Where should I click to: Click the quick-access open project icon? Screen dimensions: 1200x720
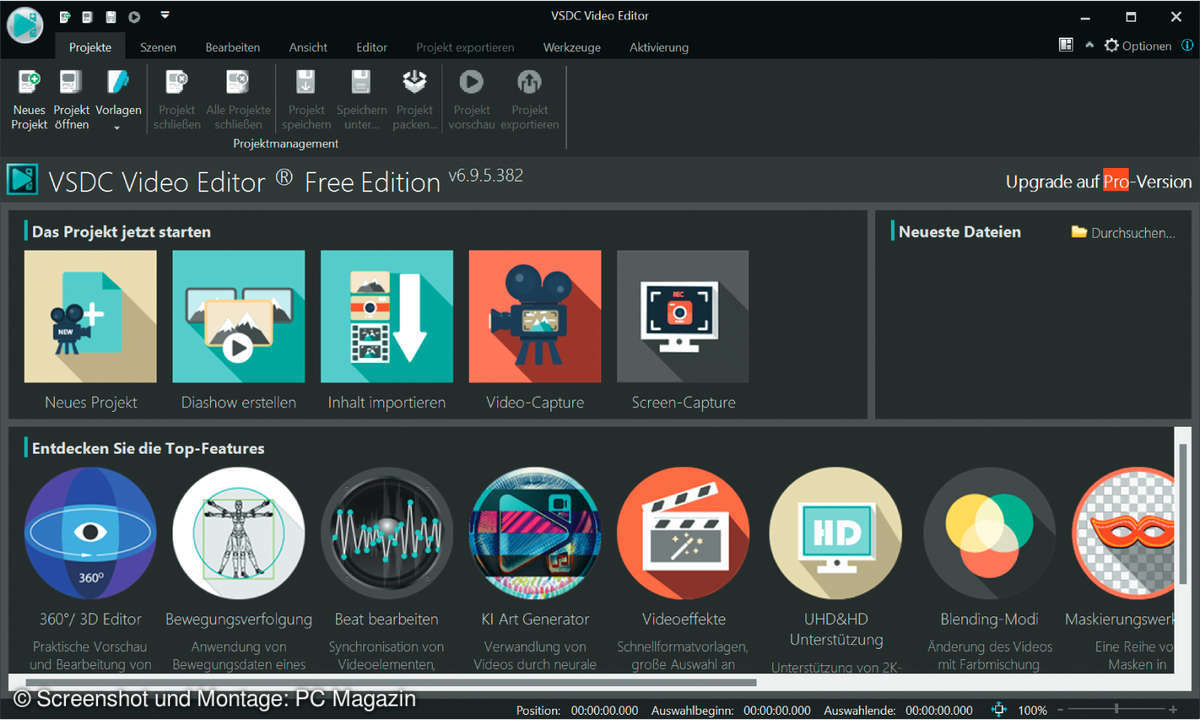point(88,17)
